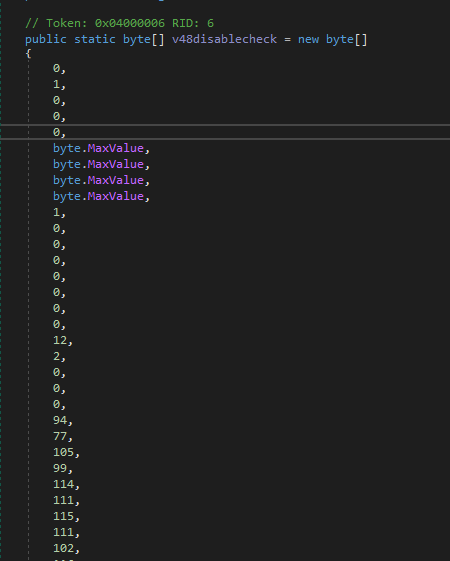Select the v48disablecheck field name
450x561 pixels.
[x=224, y=39]
